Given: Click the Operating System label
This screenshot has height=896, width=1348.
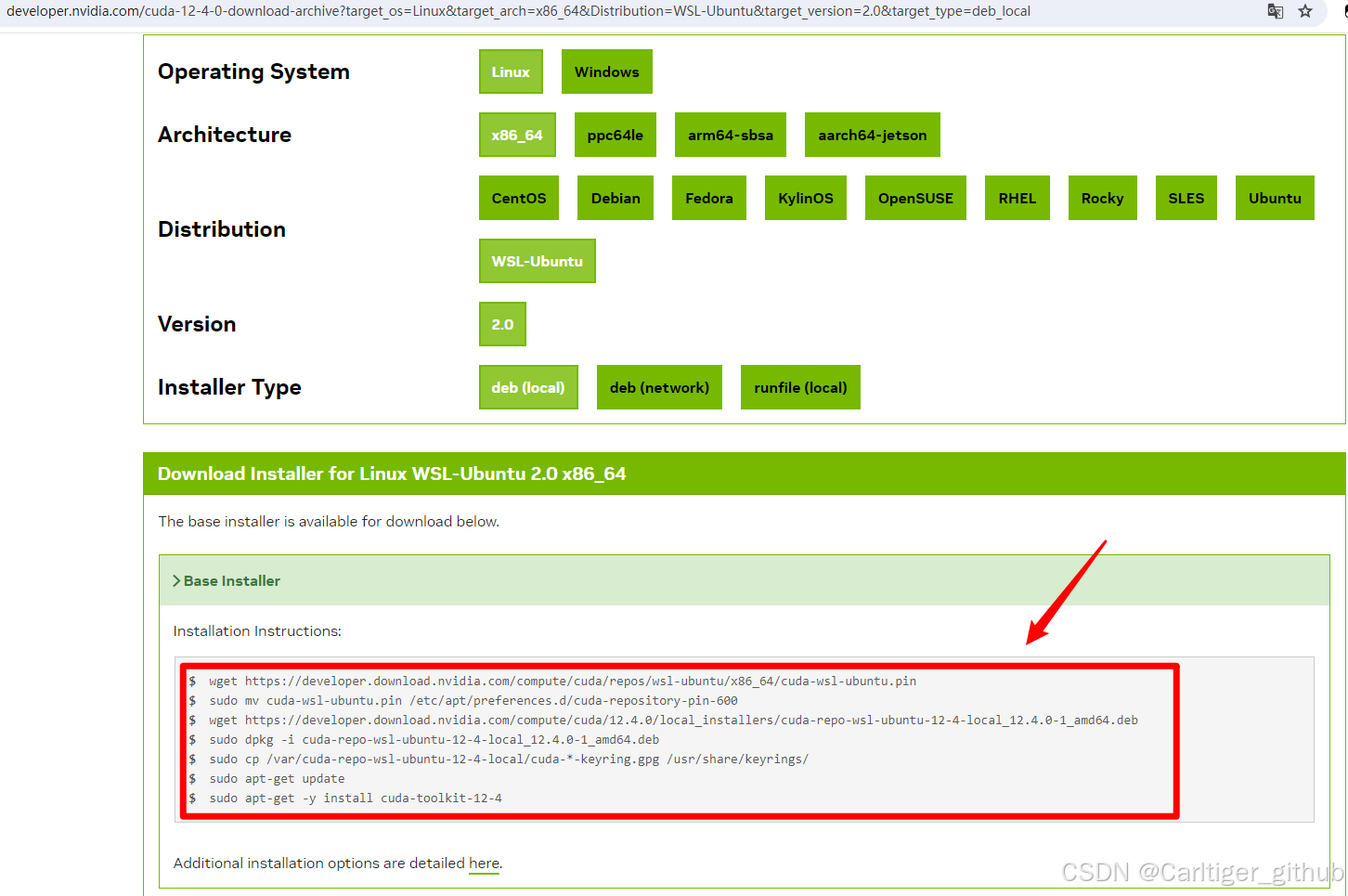Looking at the screenshot, I should (x=253, y=71).
